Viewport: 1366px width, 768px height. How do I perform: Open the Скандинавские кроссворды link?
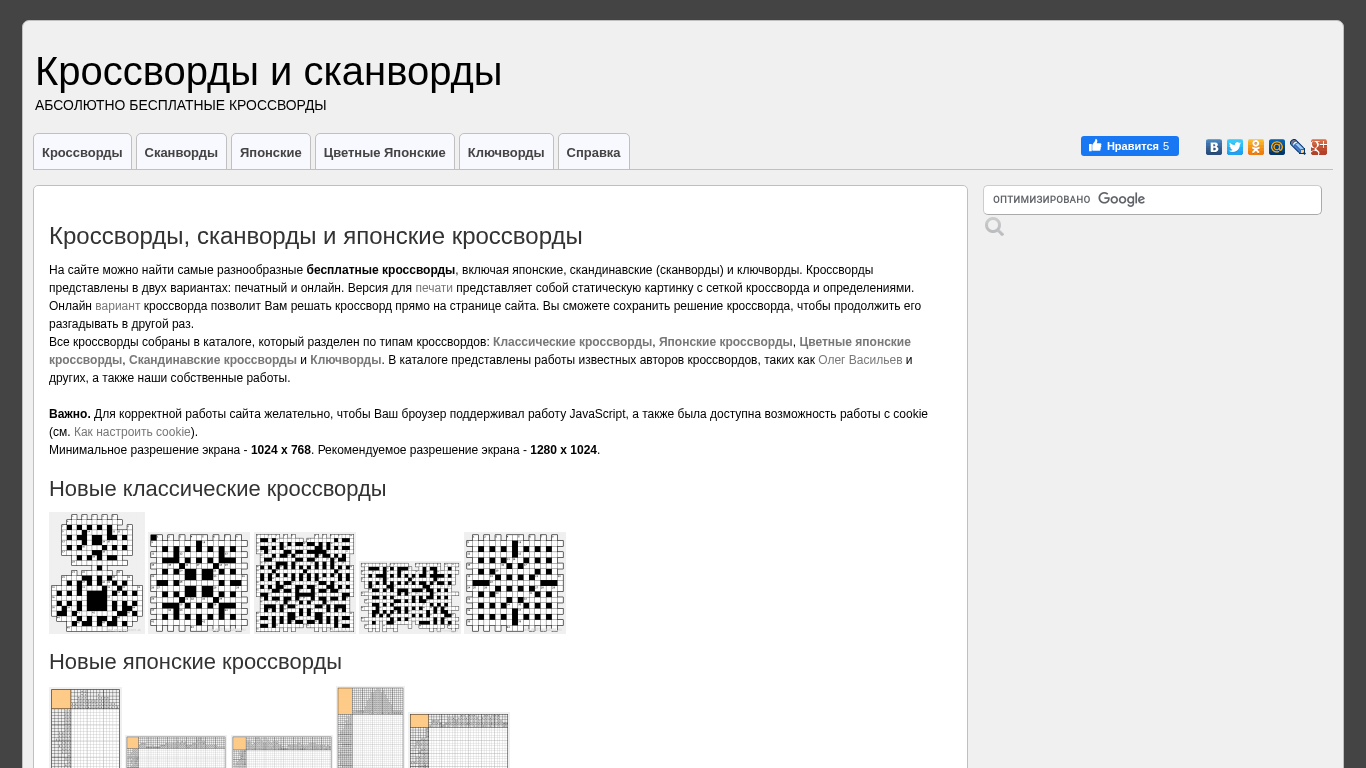tap(213, 360)
